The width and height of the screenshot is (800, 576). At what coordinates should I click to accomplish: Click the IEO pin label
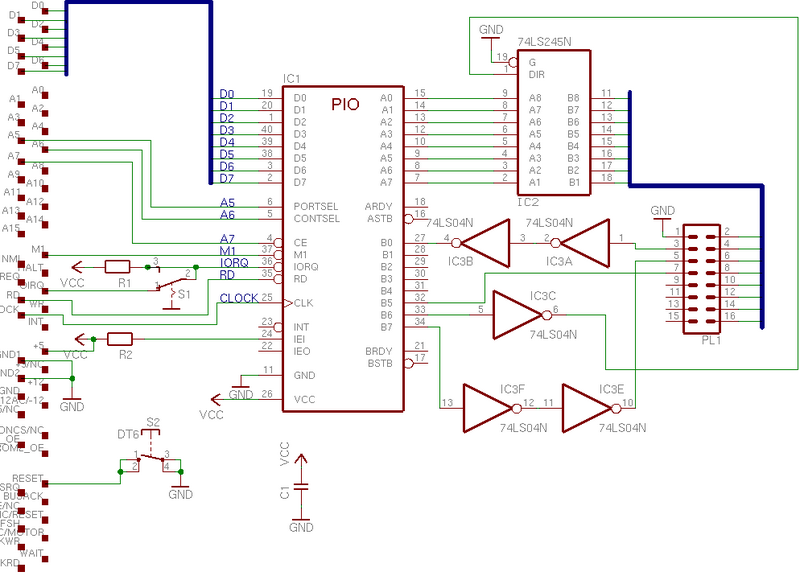302,351
